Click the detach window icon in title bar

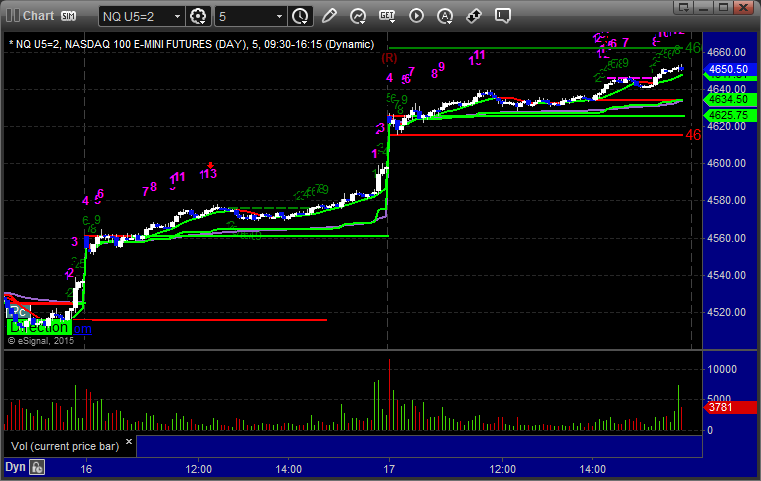(x=684, y=7)
